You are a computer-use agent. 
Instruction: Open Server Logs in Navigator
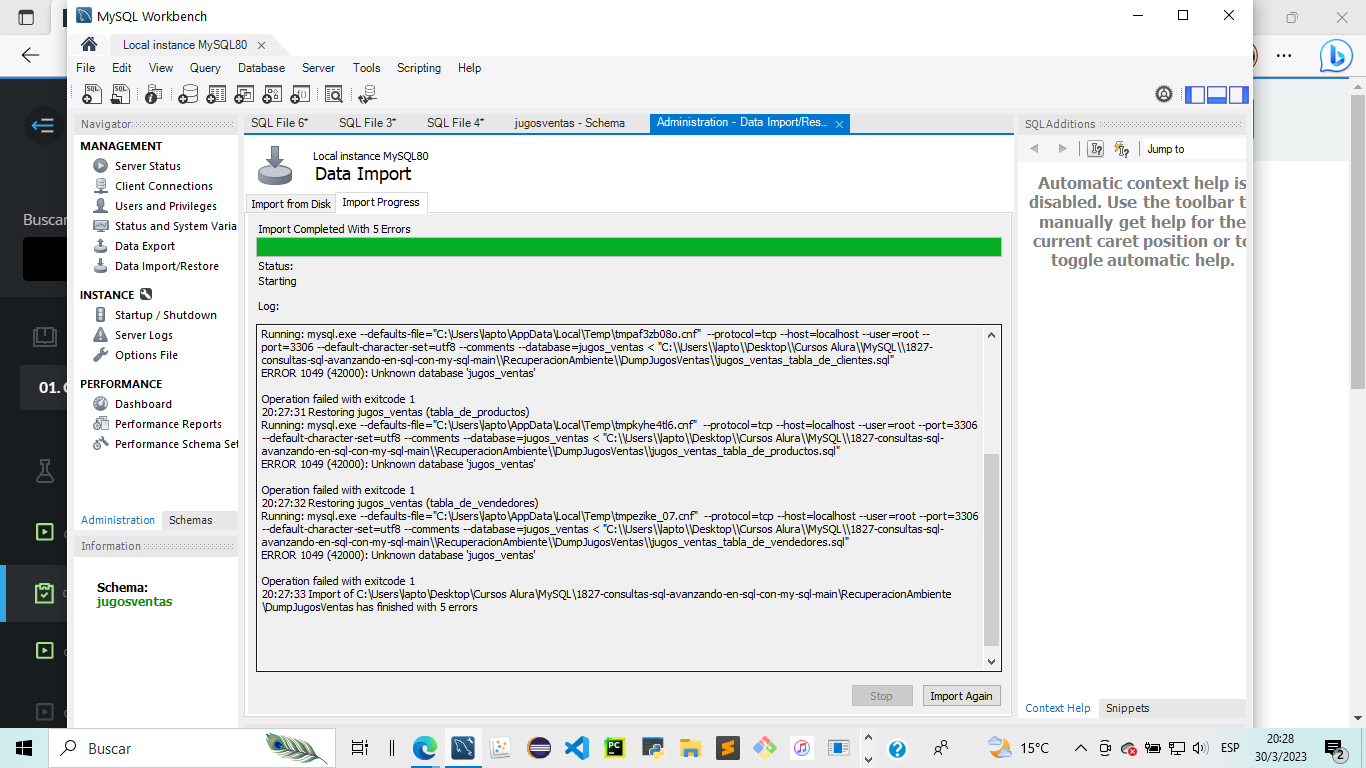point(143,335)
